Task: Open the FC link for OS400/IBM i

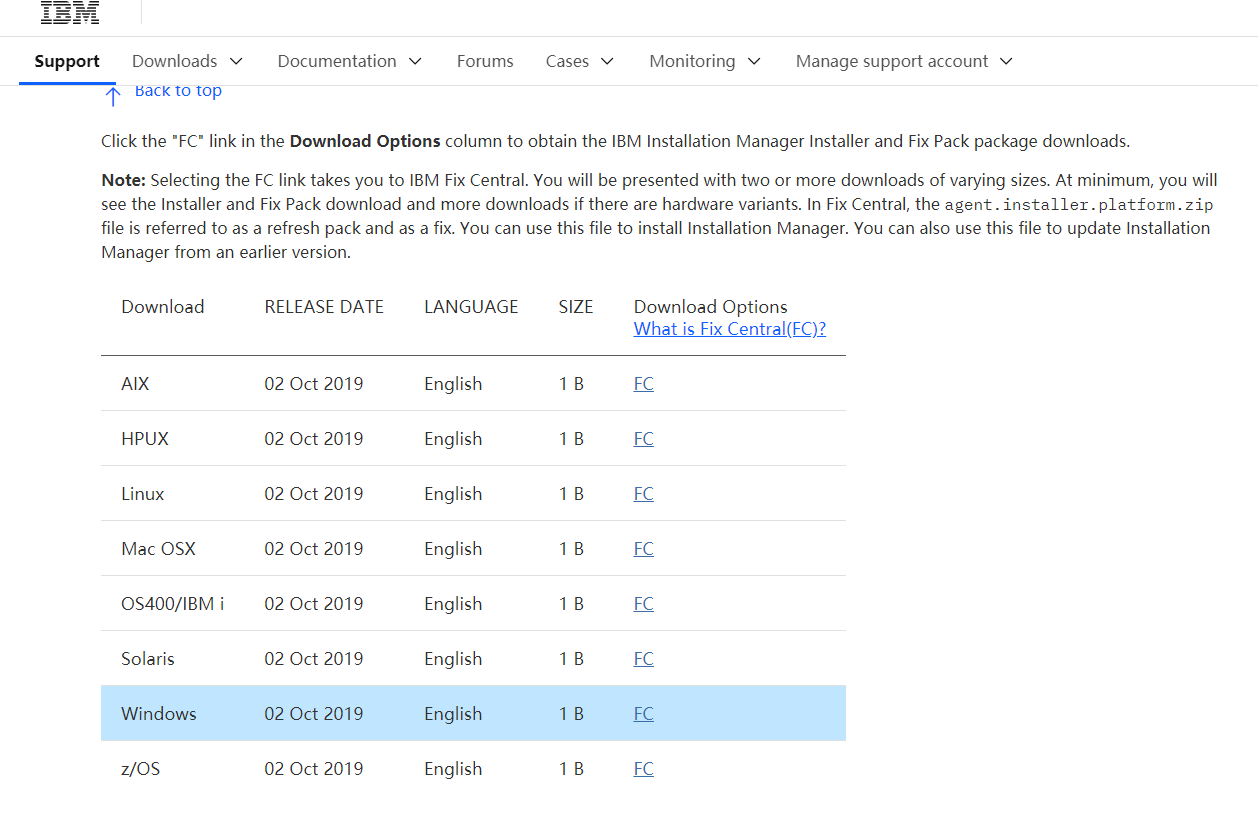Action: click(644, 604)
